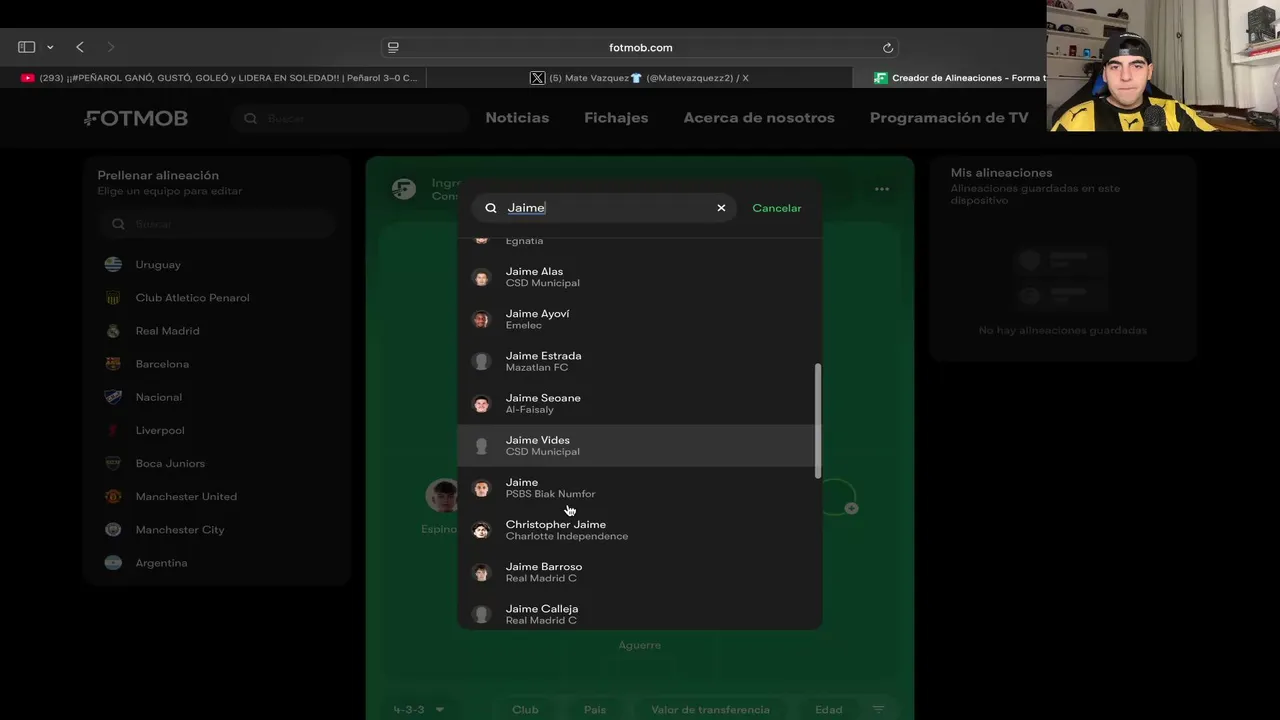1280x720 pixels.
Task: Switch to the Mate Vazquez X tab
Action: pos(640,78)
